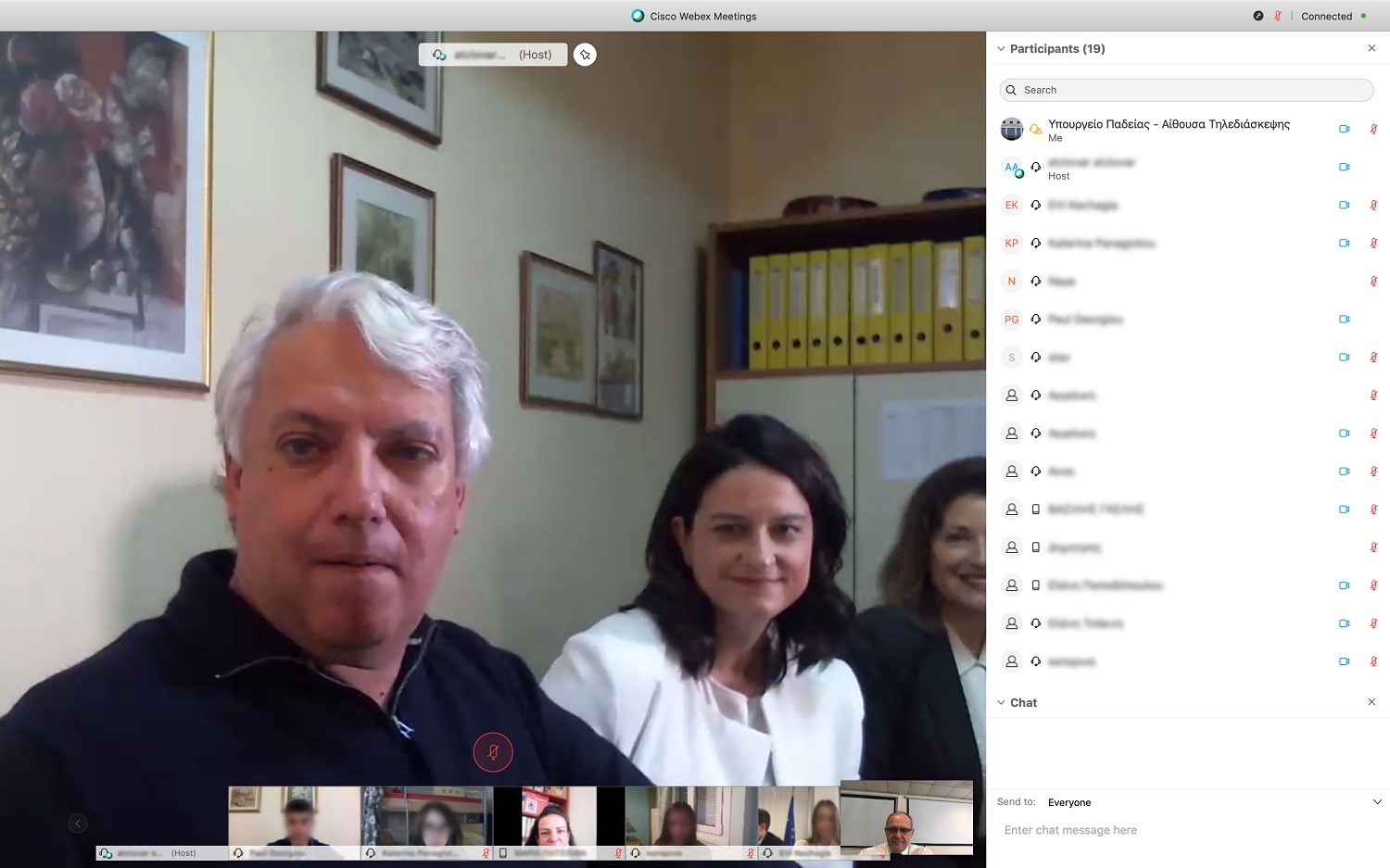
Task: Click the EK participant avatar
Action: [x=1011, y=206]
